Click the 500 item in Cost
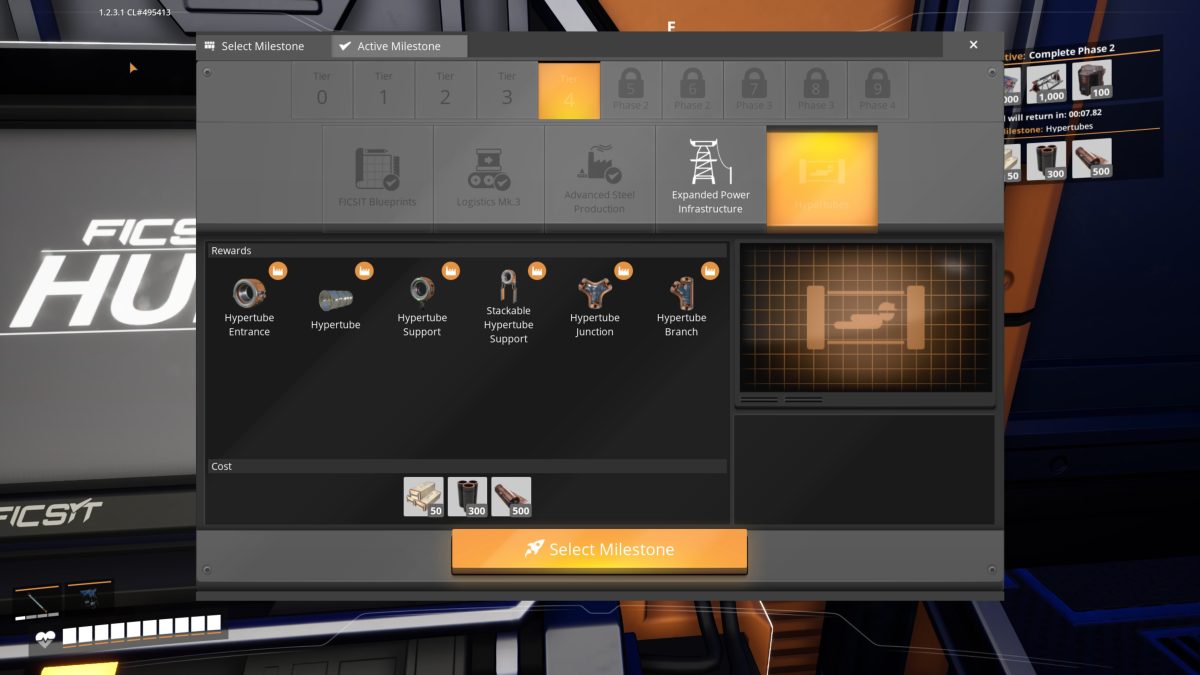This screenshot has height=675, width=1200. (511, 497)
